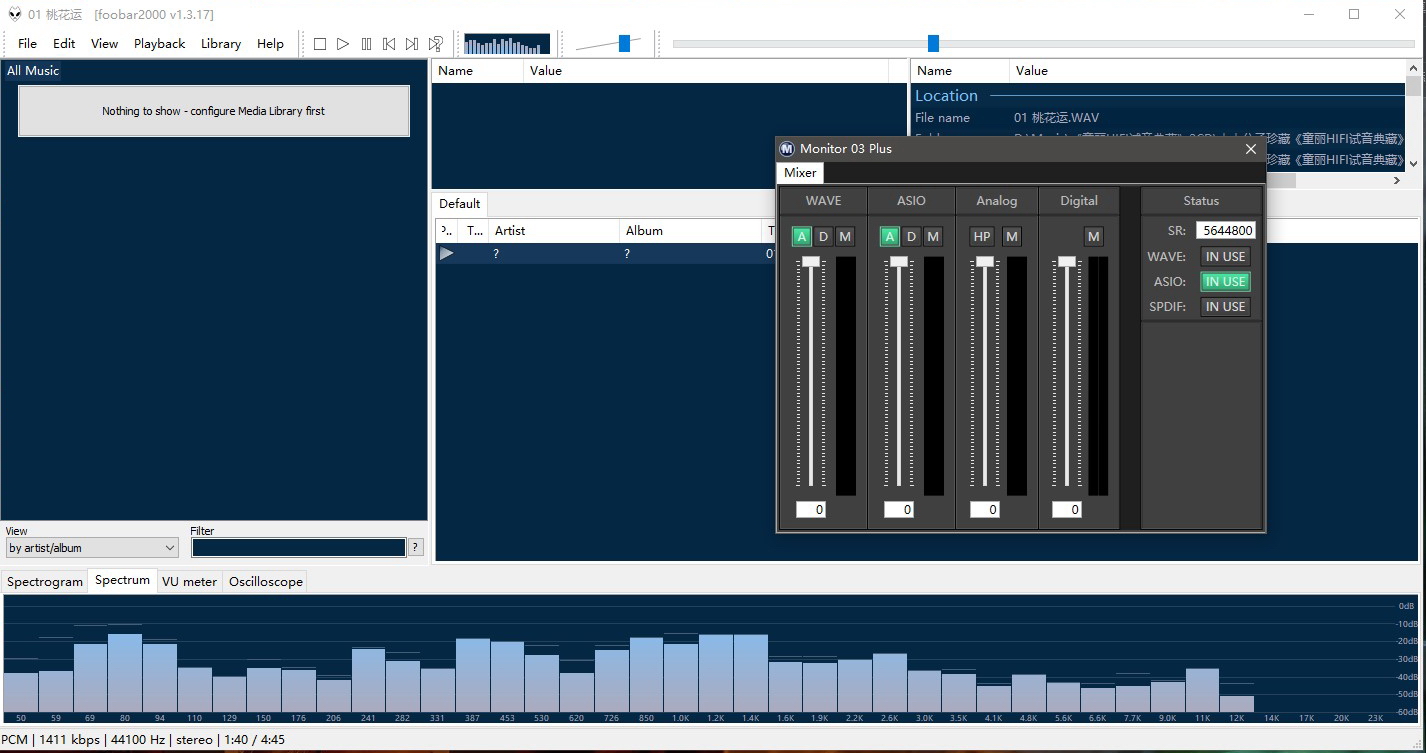Click the ASIO IN USE status button
1426x753 pixels.
1225,282
